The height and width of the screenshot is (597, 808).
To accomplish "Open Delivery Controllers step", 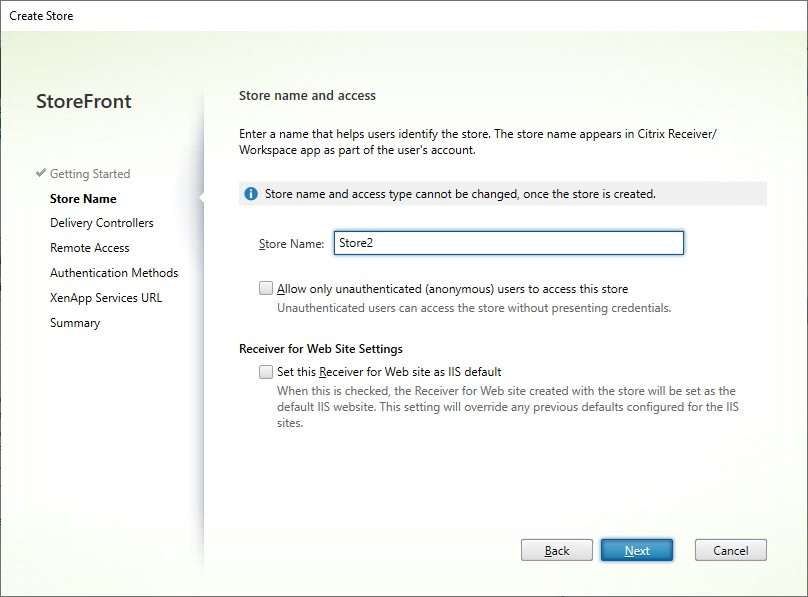I will coord(102,223).
